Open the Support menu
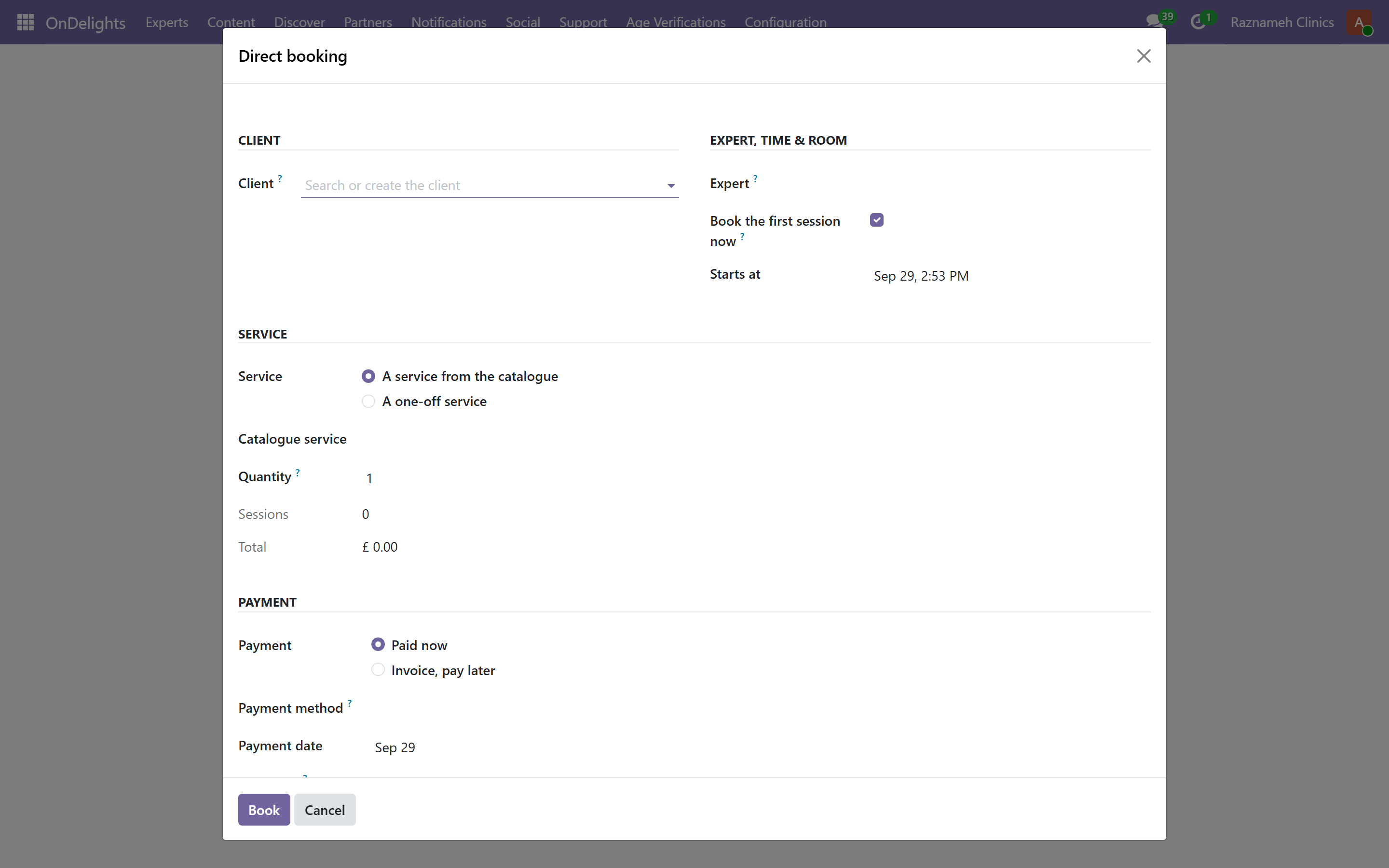 tap(583, 22)
